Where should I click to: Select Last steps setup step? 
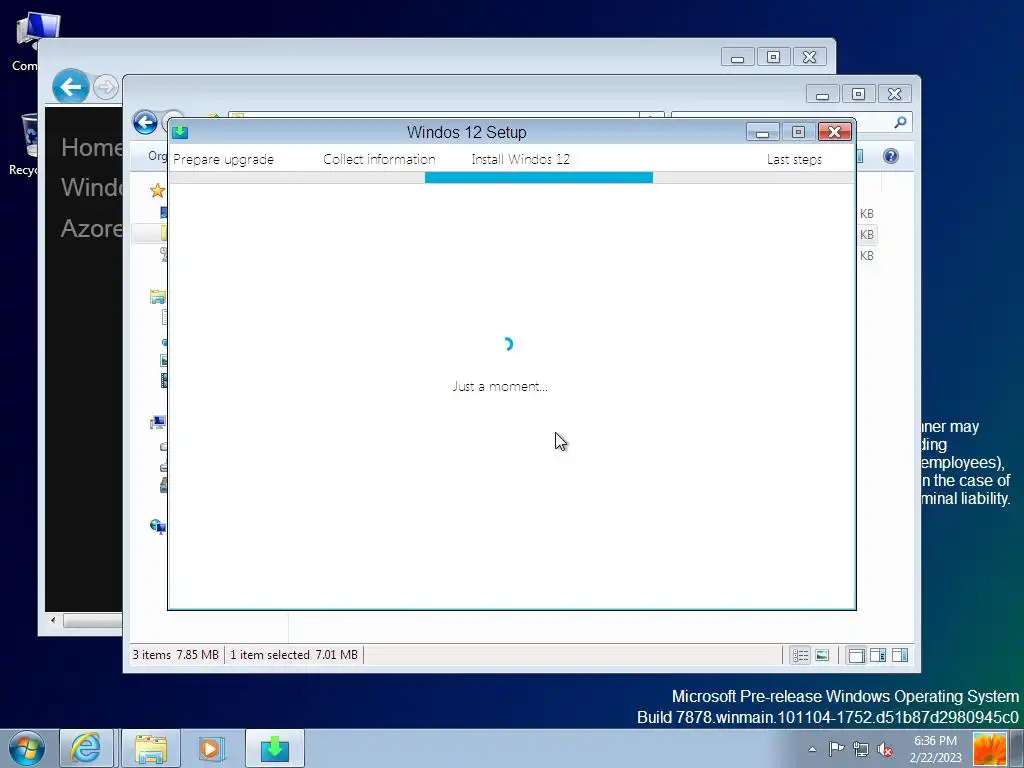794,159
